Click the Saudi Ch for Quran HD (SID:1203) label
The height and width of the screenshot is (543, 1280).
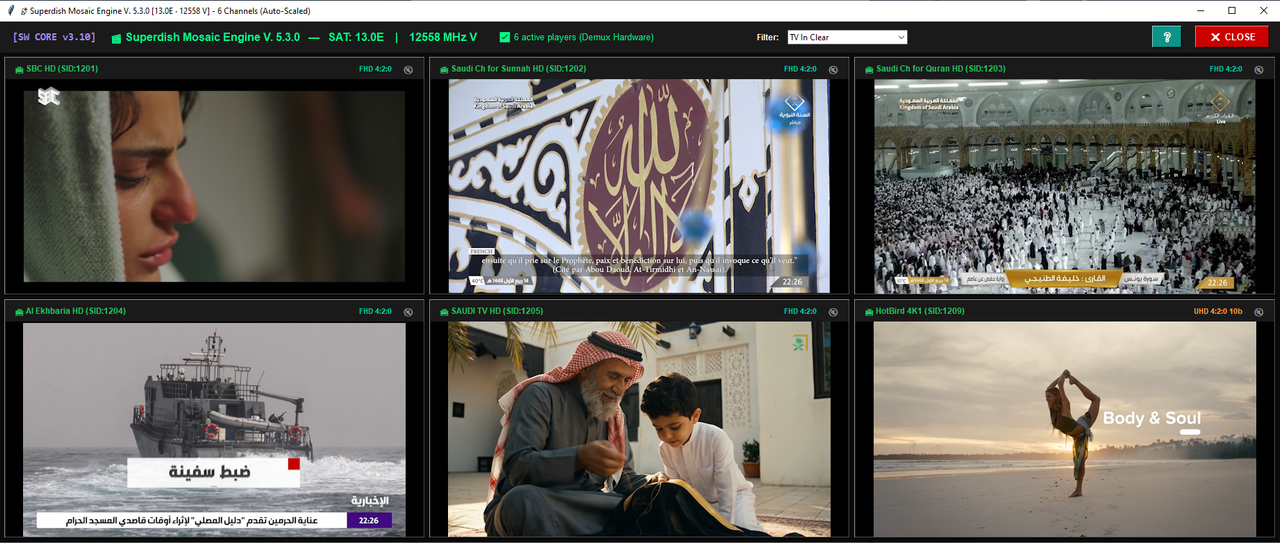coord(941,69)
